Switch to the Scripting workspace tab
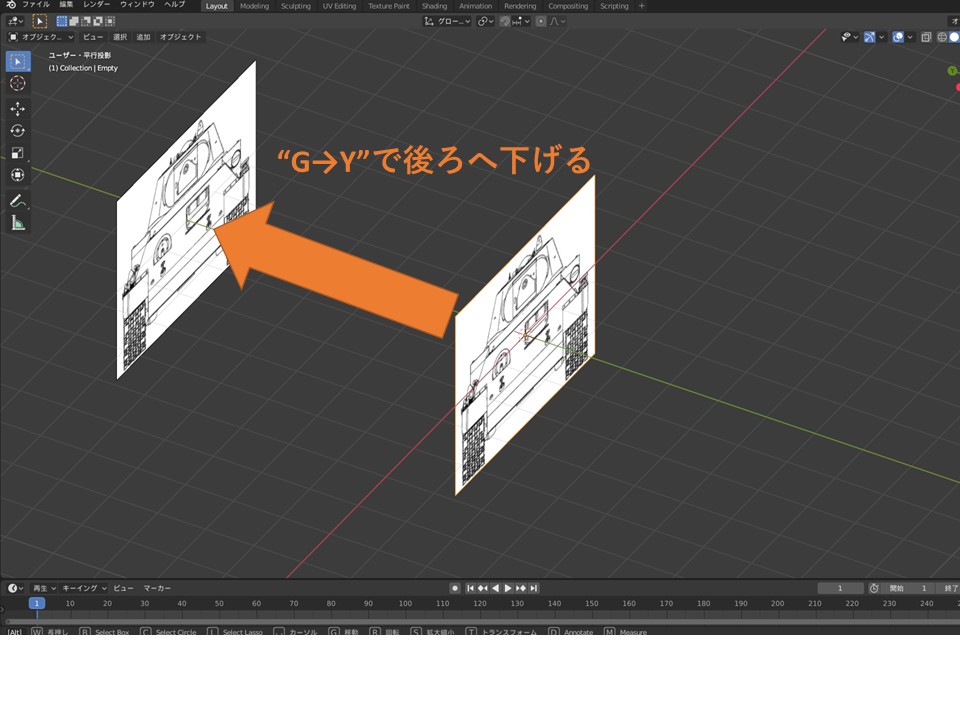Screen dimensions: 960x720 (614, 6)
